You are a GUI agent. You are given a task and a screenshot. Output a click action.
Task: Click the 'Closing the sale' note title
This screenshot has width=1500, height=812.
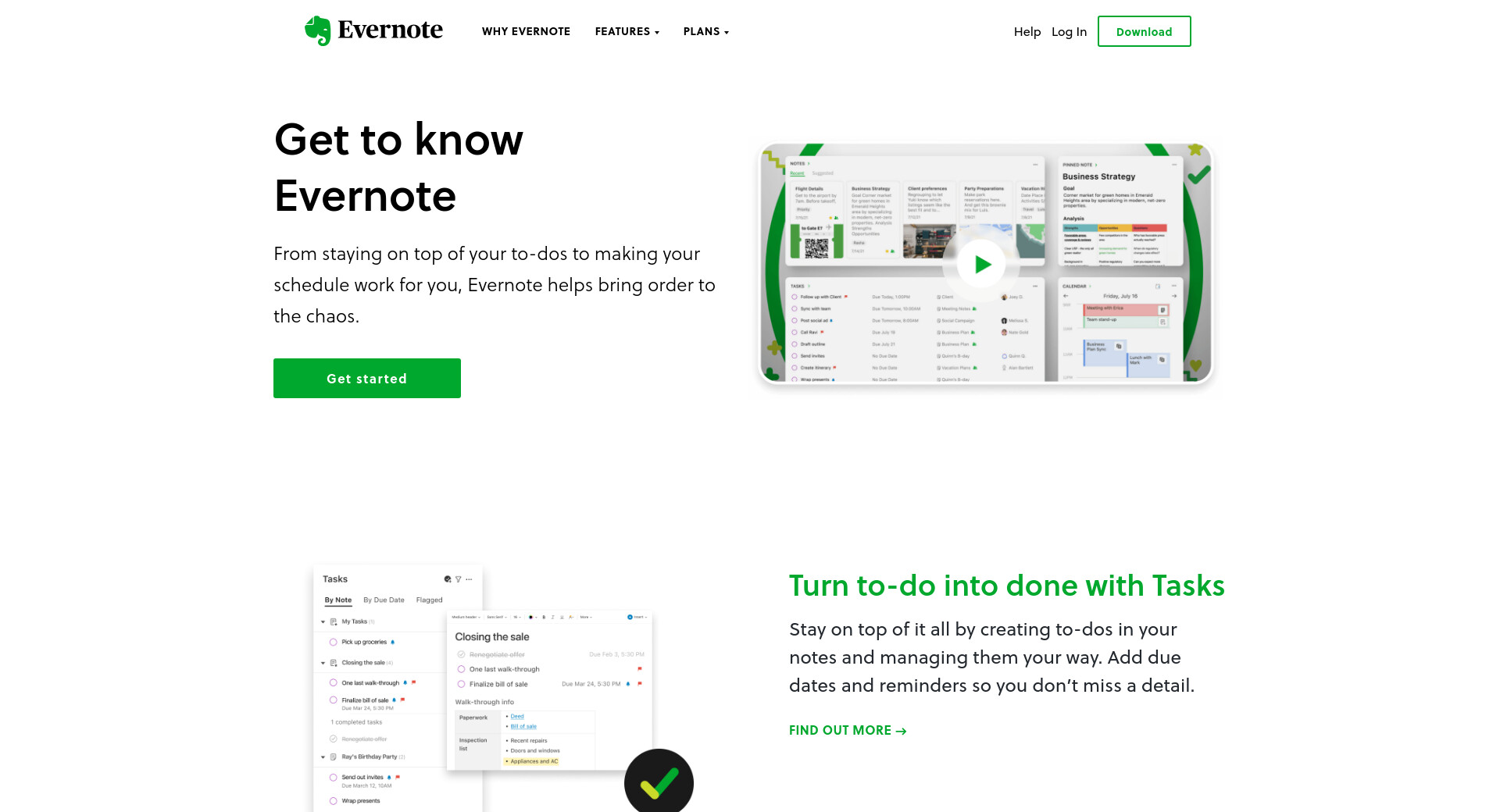coord(492,637)
